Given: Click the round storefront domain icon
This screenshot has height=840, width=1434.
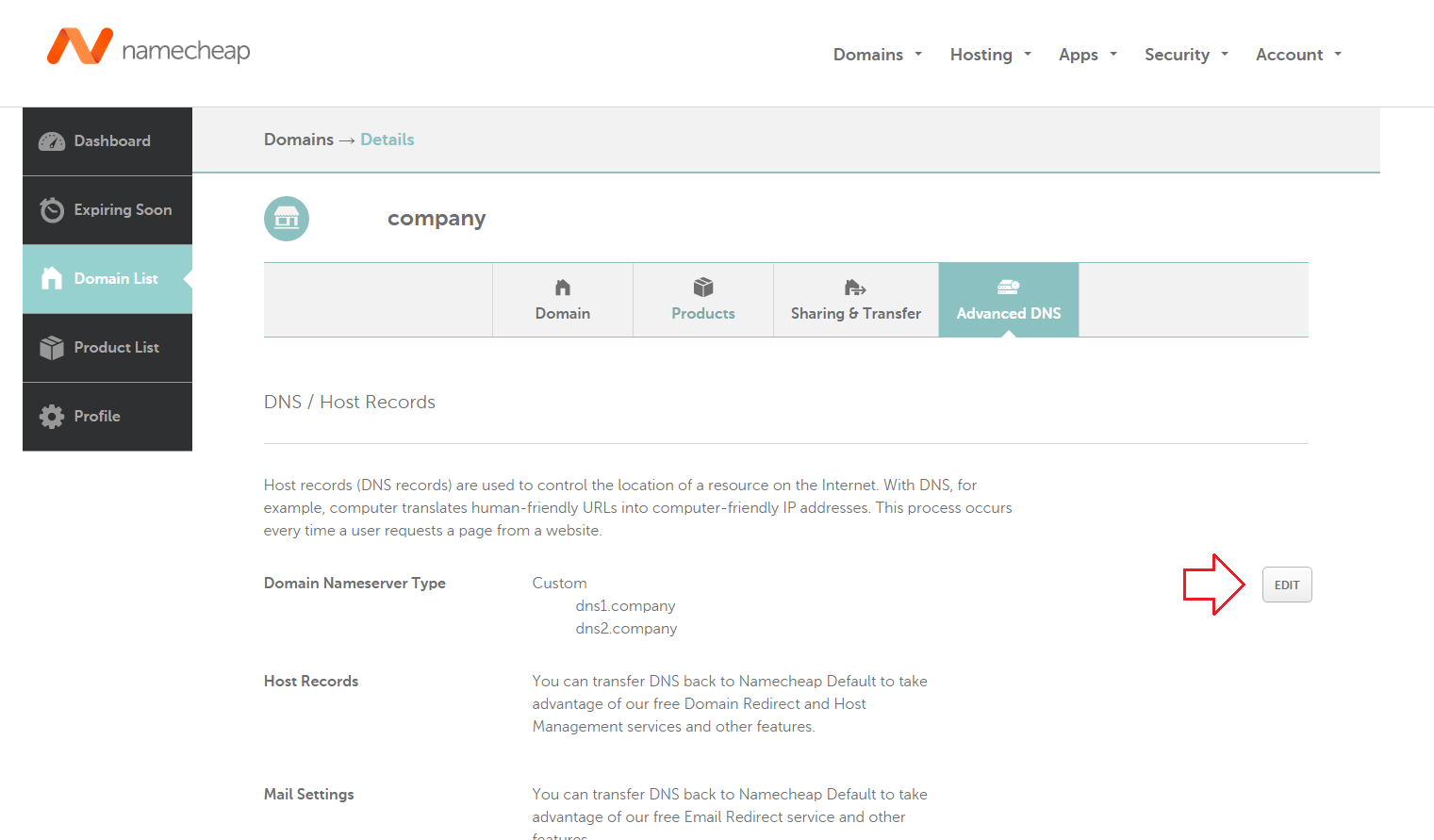Looking at the screenshot, I should (x=287, y=219).
